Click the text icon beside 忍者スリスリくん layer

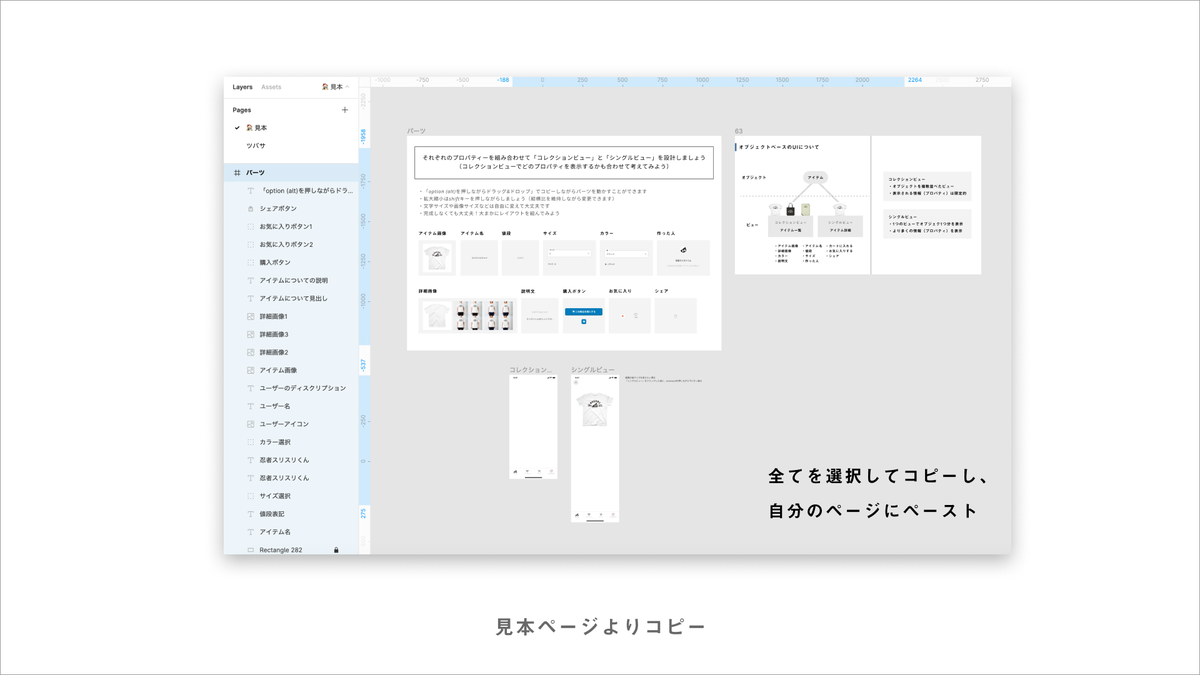(250, 460)
